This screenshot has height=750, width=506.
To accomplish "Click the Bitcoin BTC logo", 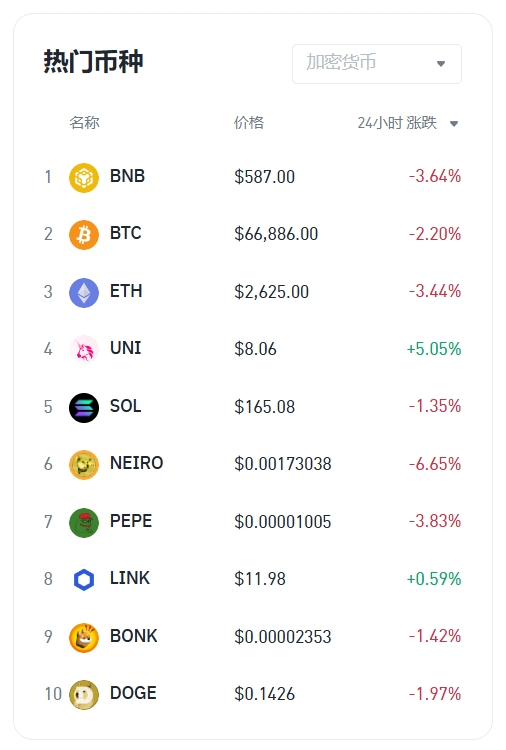I will pyautogui.click(x=84, y=235).
